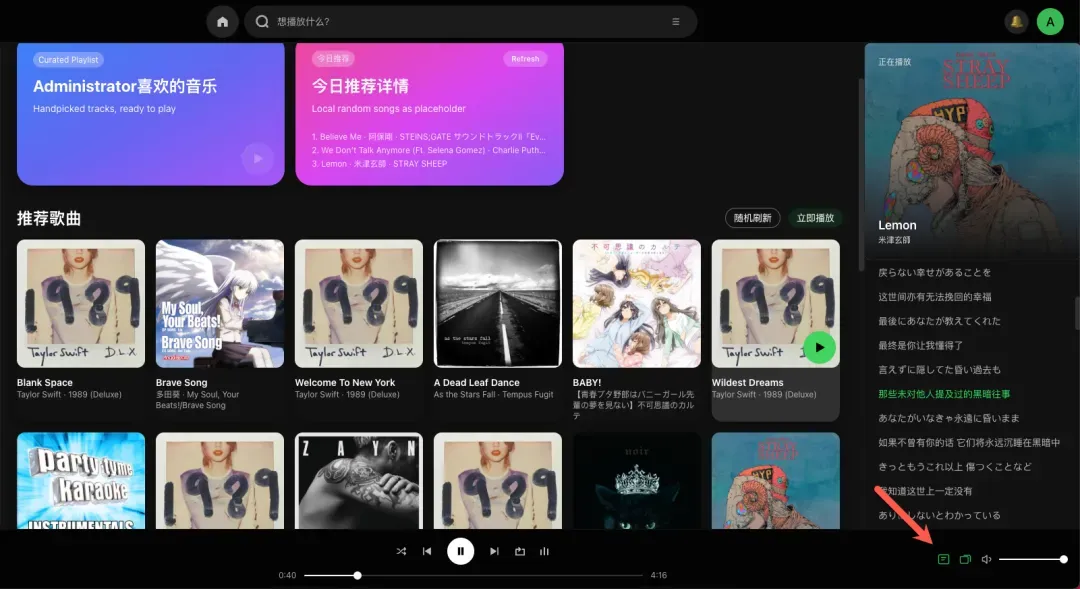Toggle shuffle playback
Viewport: 1080px width, 589px height.
click(x=401, y=551)
